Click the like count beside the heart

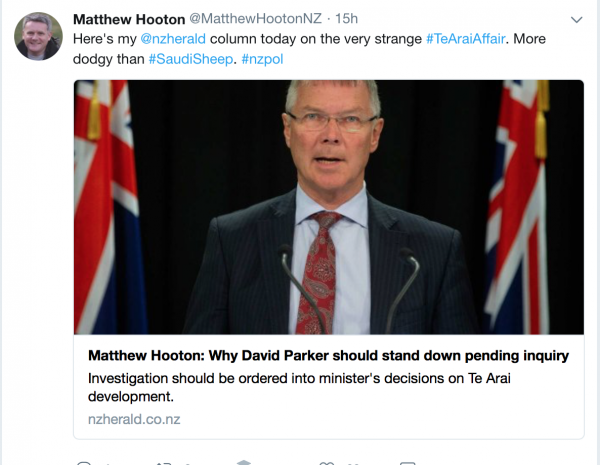tap(346, 463)
